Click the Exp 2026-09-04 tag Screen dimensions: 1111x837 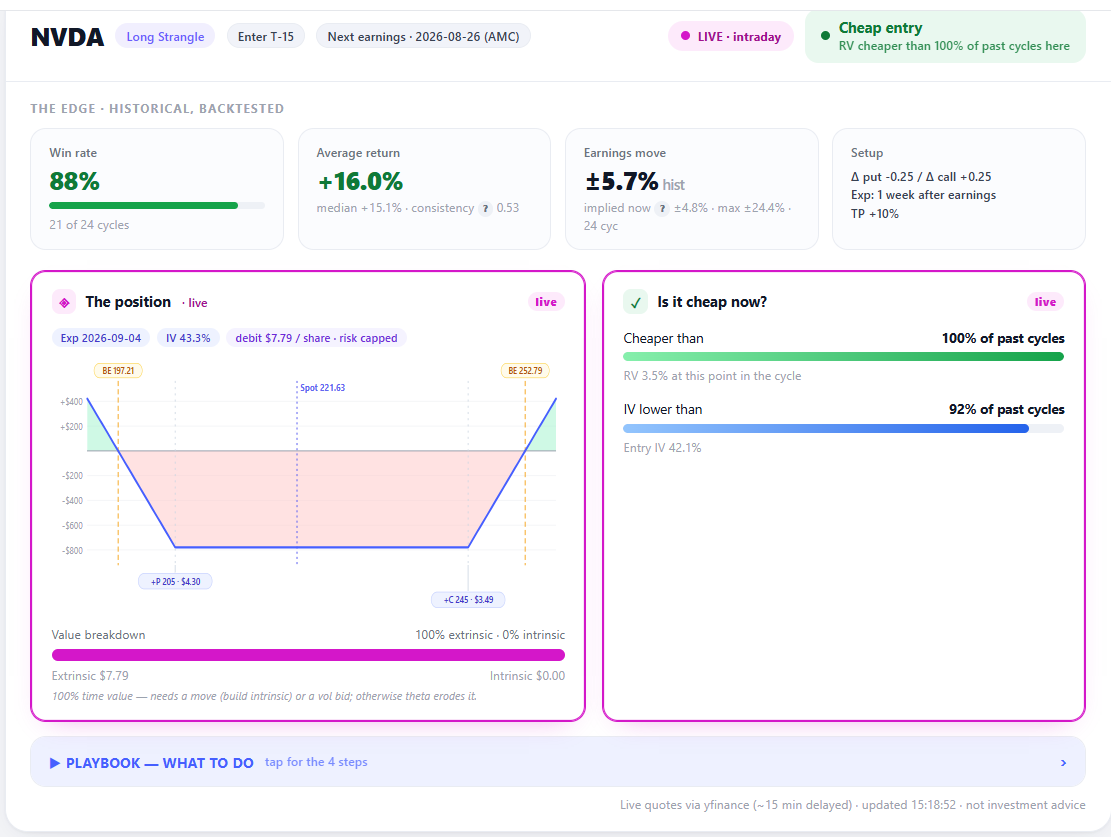(101, 338)
